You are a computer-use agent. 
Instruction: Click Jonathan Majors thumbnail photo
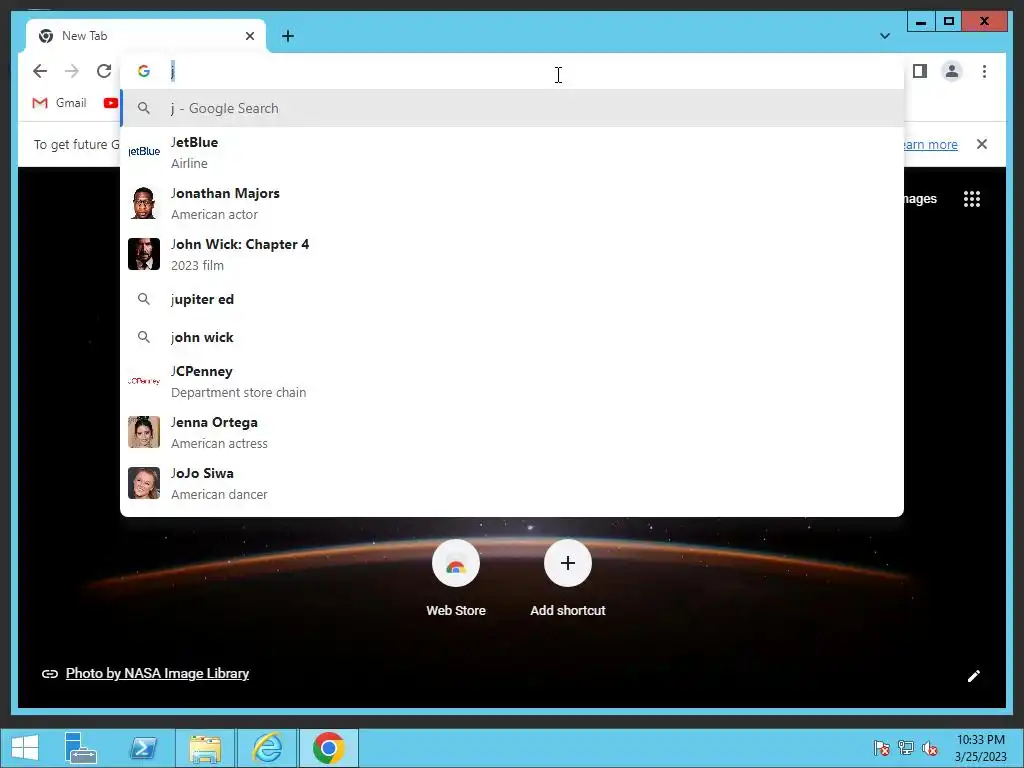[144, 203]
